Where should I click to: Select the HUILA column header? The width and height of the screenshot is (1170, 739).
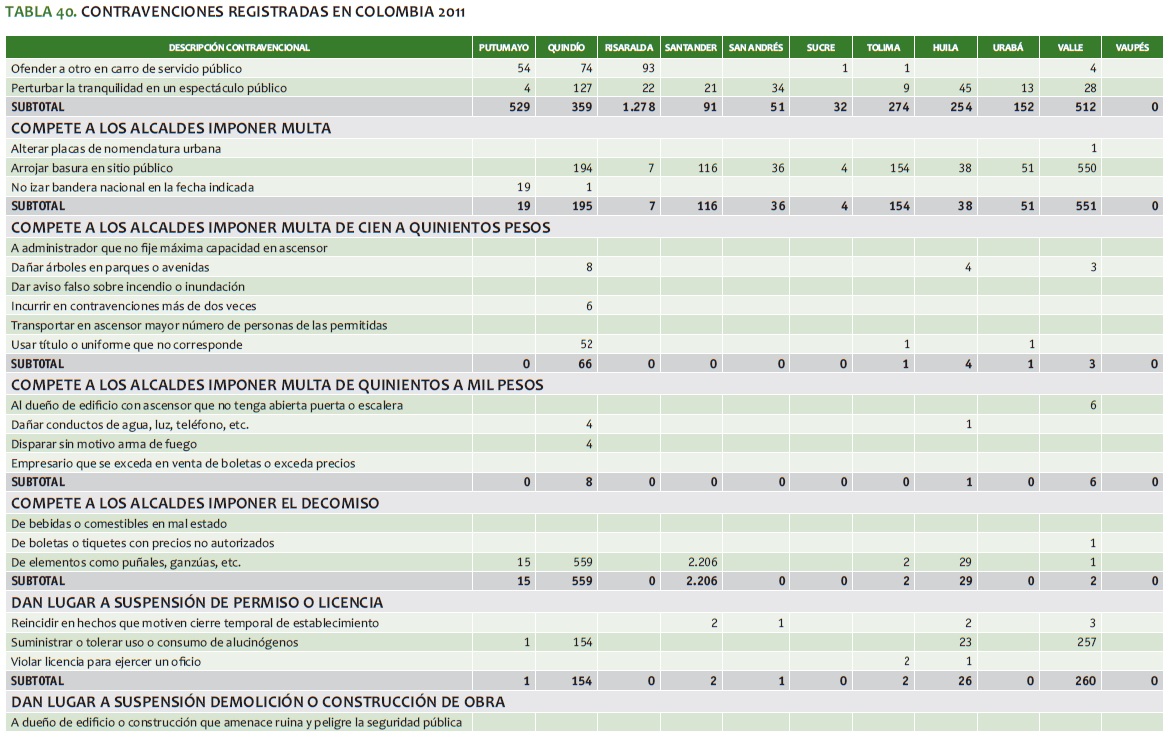pyautogui.click(x=945, y=47)
